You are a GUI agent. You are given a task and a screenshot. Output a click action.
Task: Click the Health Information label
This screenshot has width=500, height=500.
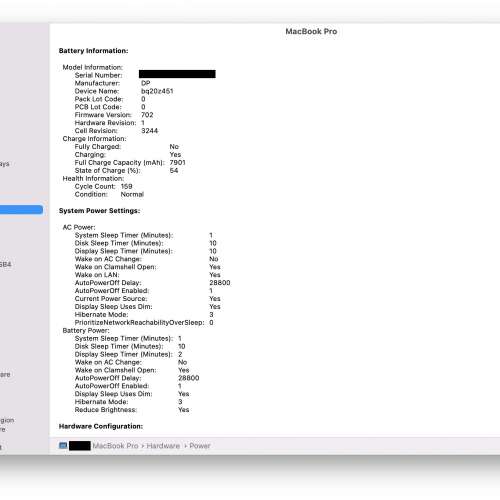pos(93,179)
